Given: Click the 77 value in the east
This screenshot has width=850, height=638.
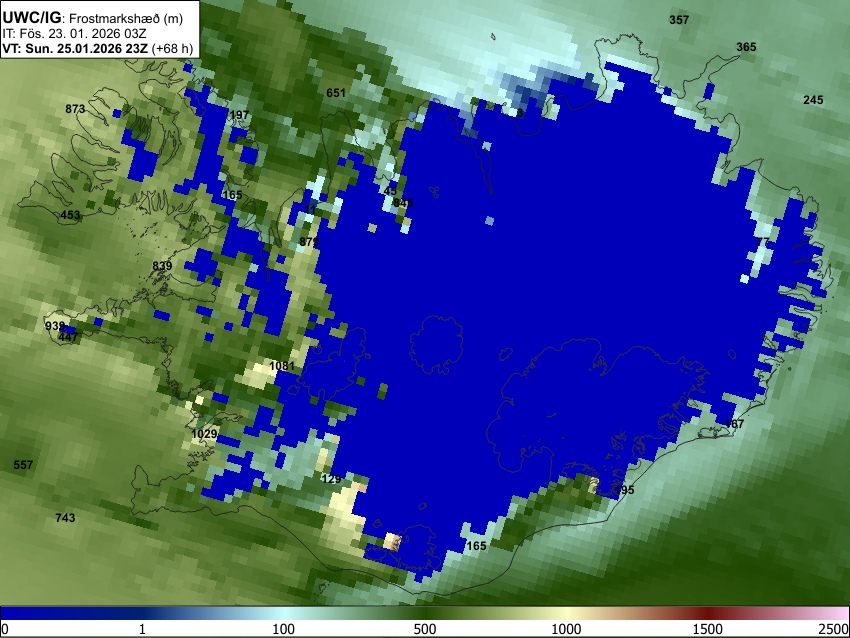Looking at the screenshot, I should [x=763, y=241].
